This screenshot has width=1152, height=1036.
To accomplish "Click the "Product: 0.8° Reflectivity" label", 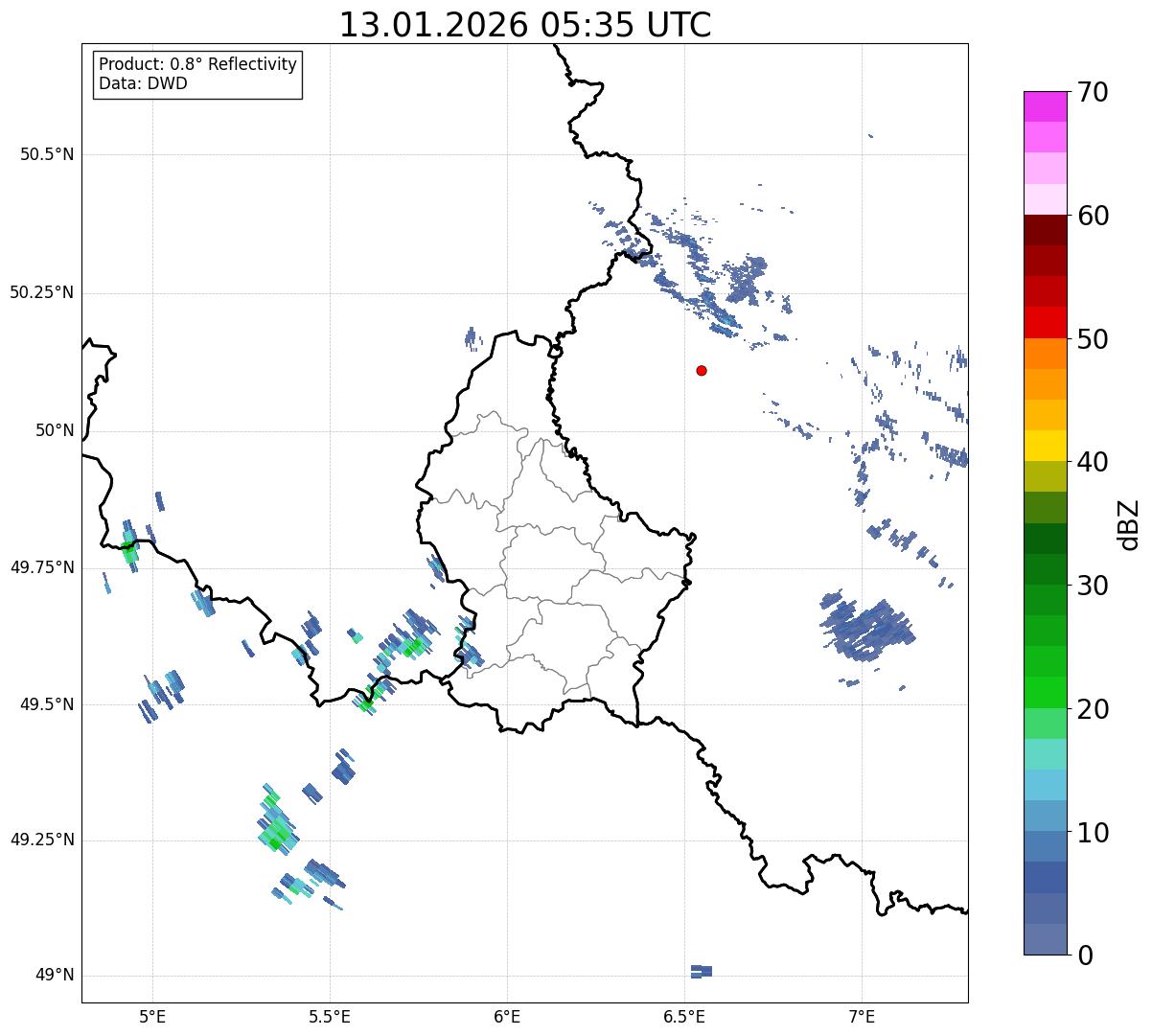I will 198,64.
